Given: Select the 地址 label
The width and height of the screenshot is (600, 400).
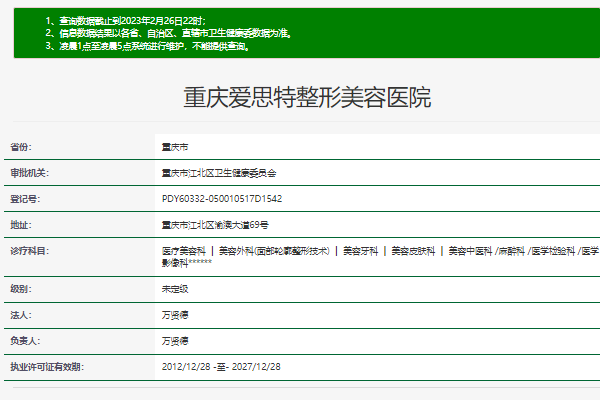Looking at the screenshot, I should point(21,225).
